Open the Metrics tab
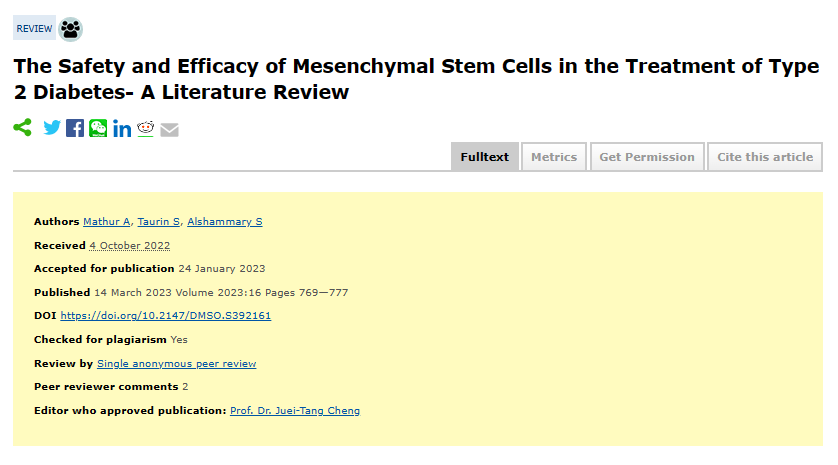 [554, 157]
